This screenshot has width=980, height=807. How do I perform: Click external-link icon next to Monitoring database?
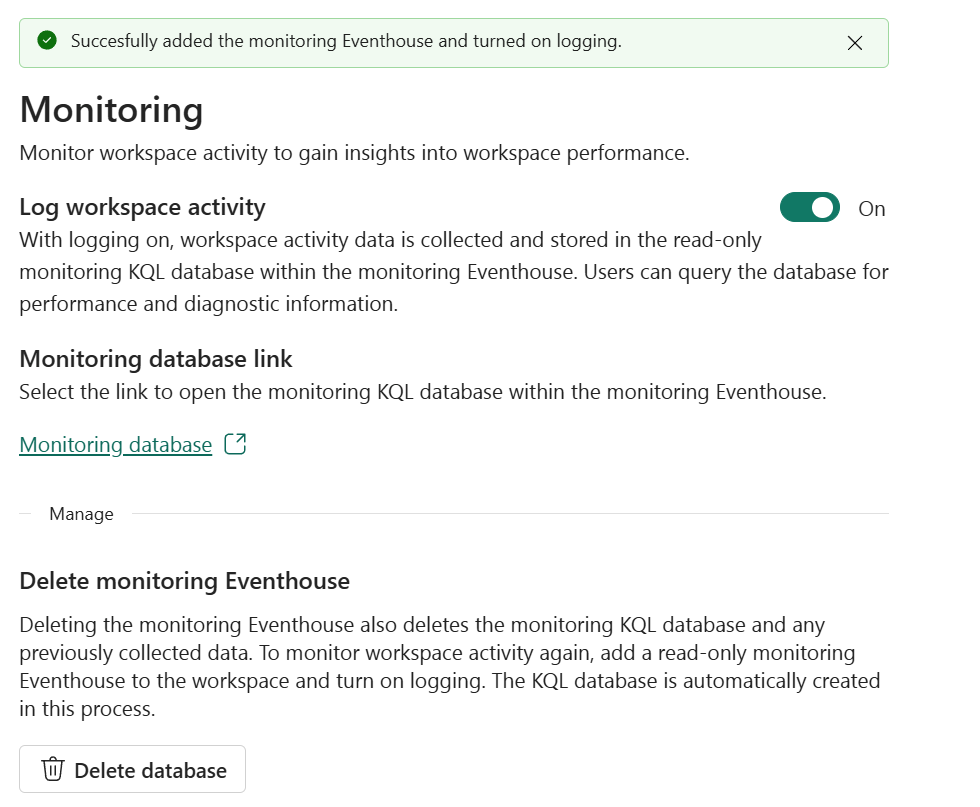(235, 444)
